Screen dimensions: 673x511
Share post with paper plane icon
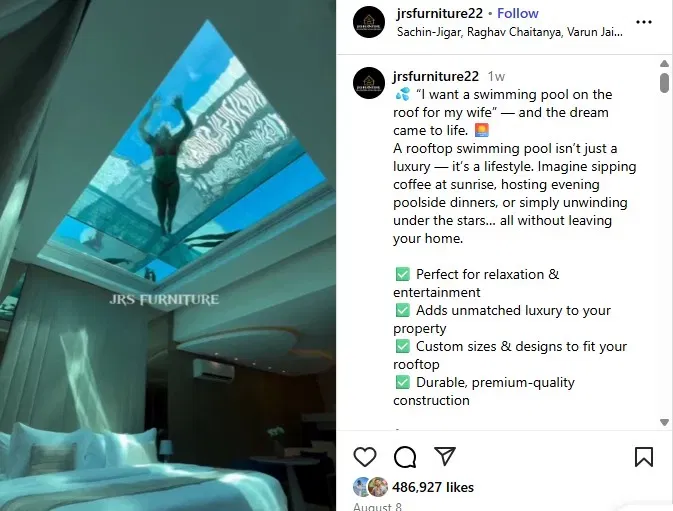445,456
